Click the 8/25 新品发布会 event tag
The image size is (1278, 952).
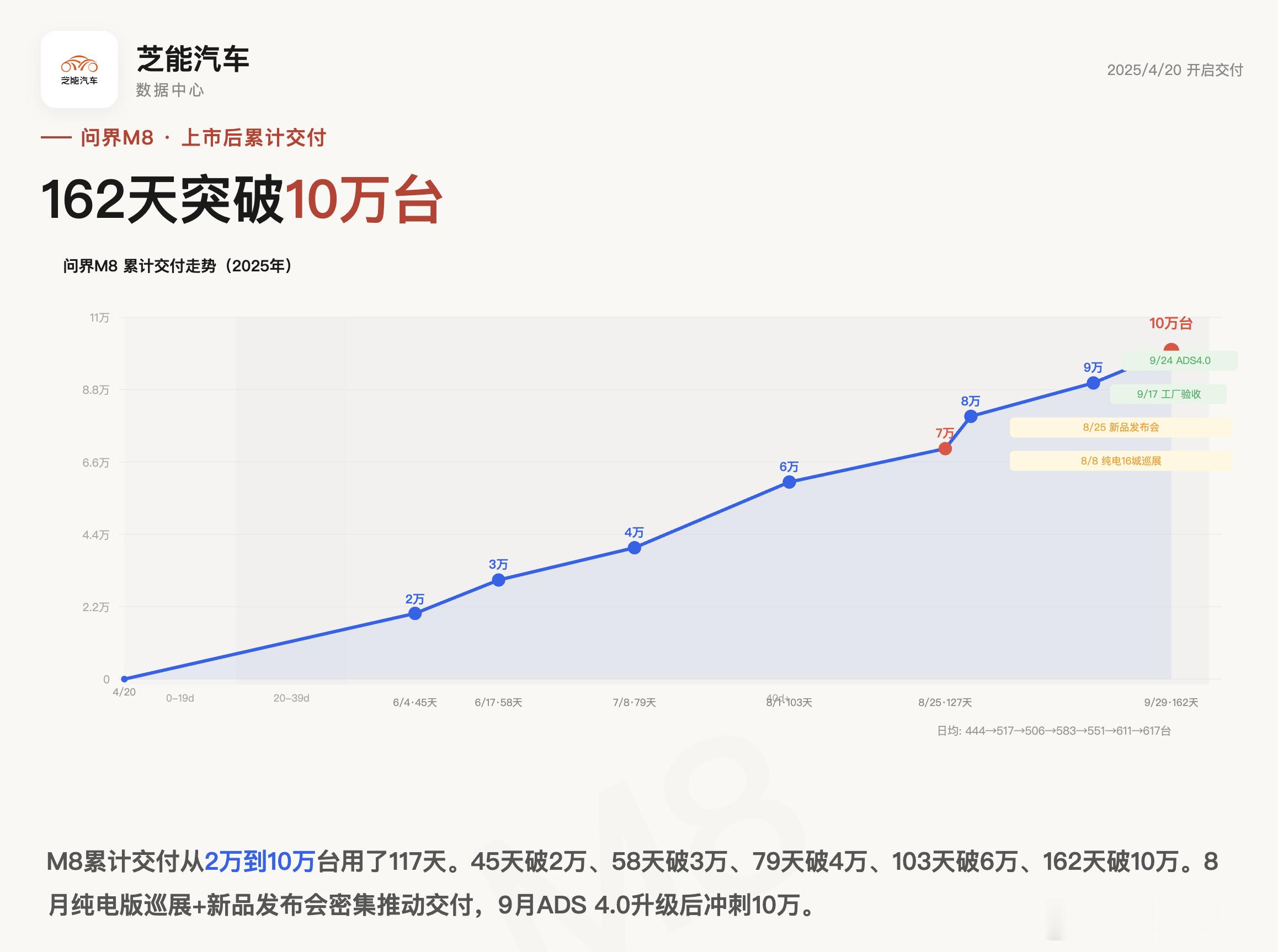[x=1121, y=427]
